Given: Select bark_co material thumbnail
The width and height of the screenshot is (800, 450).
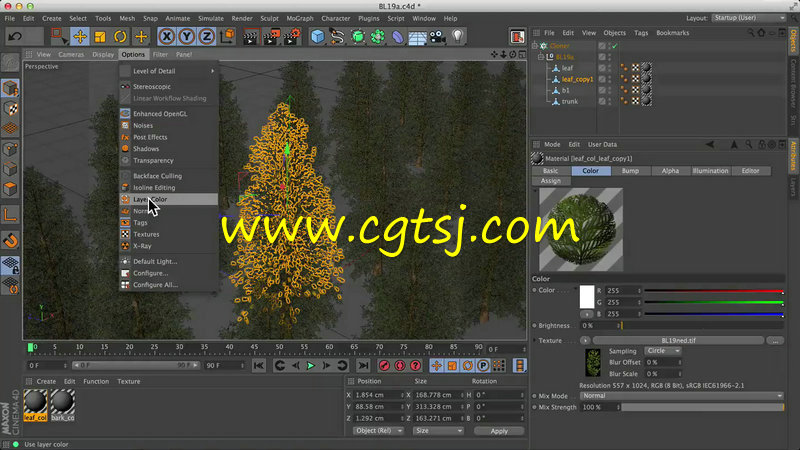Looking at the screenshot, I should tap(62, 406).
